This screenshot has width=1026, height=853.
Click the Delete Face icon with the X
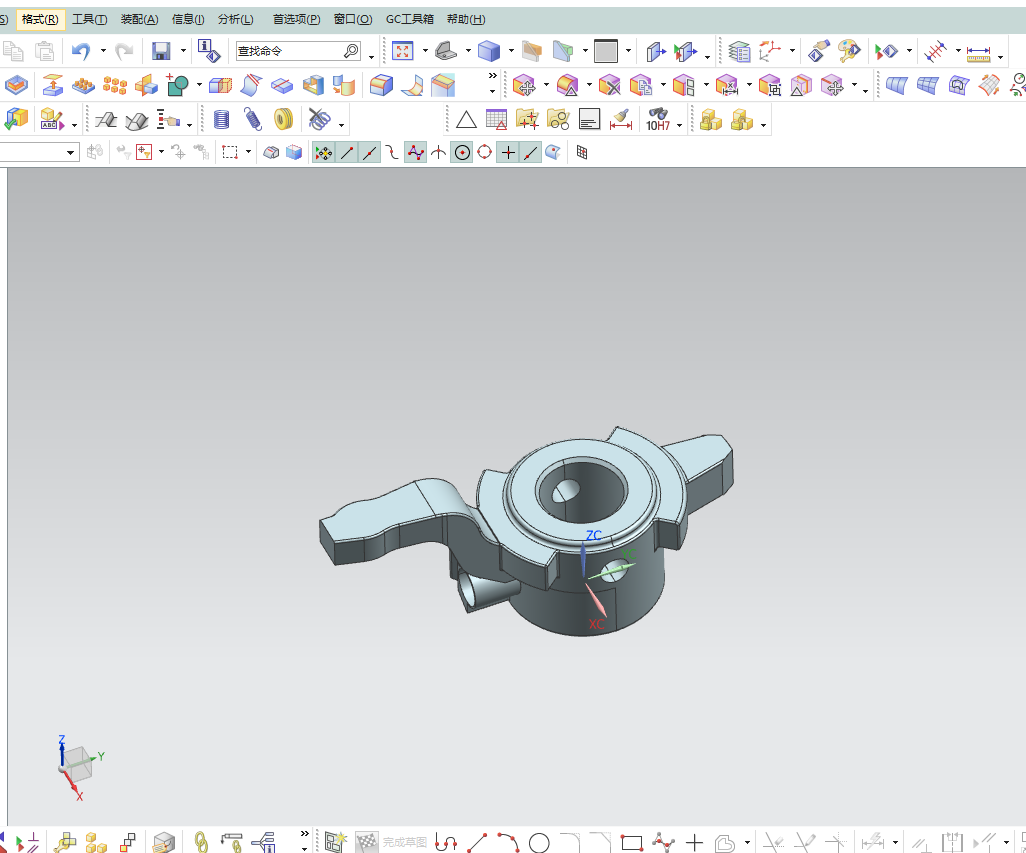pos(609,86)
